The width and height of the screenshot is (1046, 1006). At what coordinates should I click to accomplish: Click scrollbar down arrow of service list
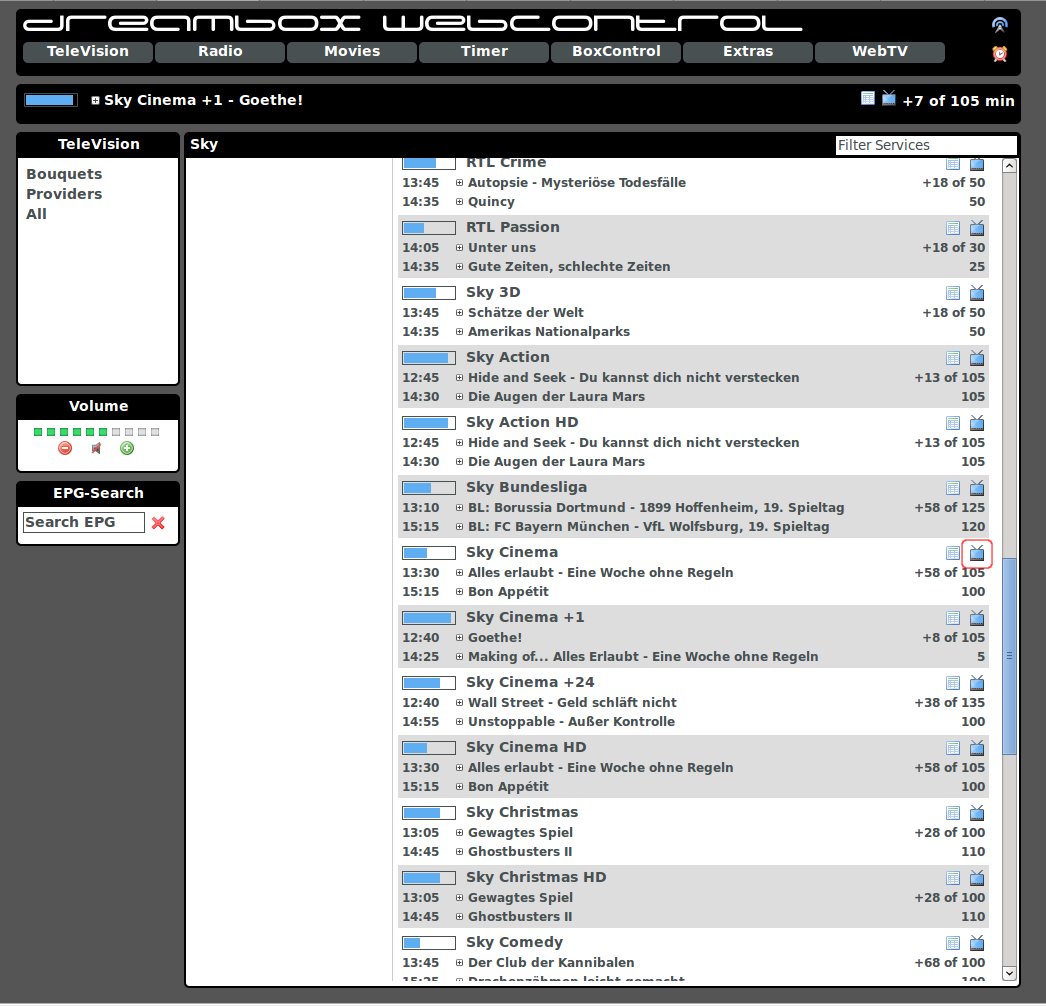click(x=1009, y=973)
